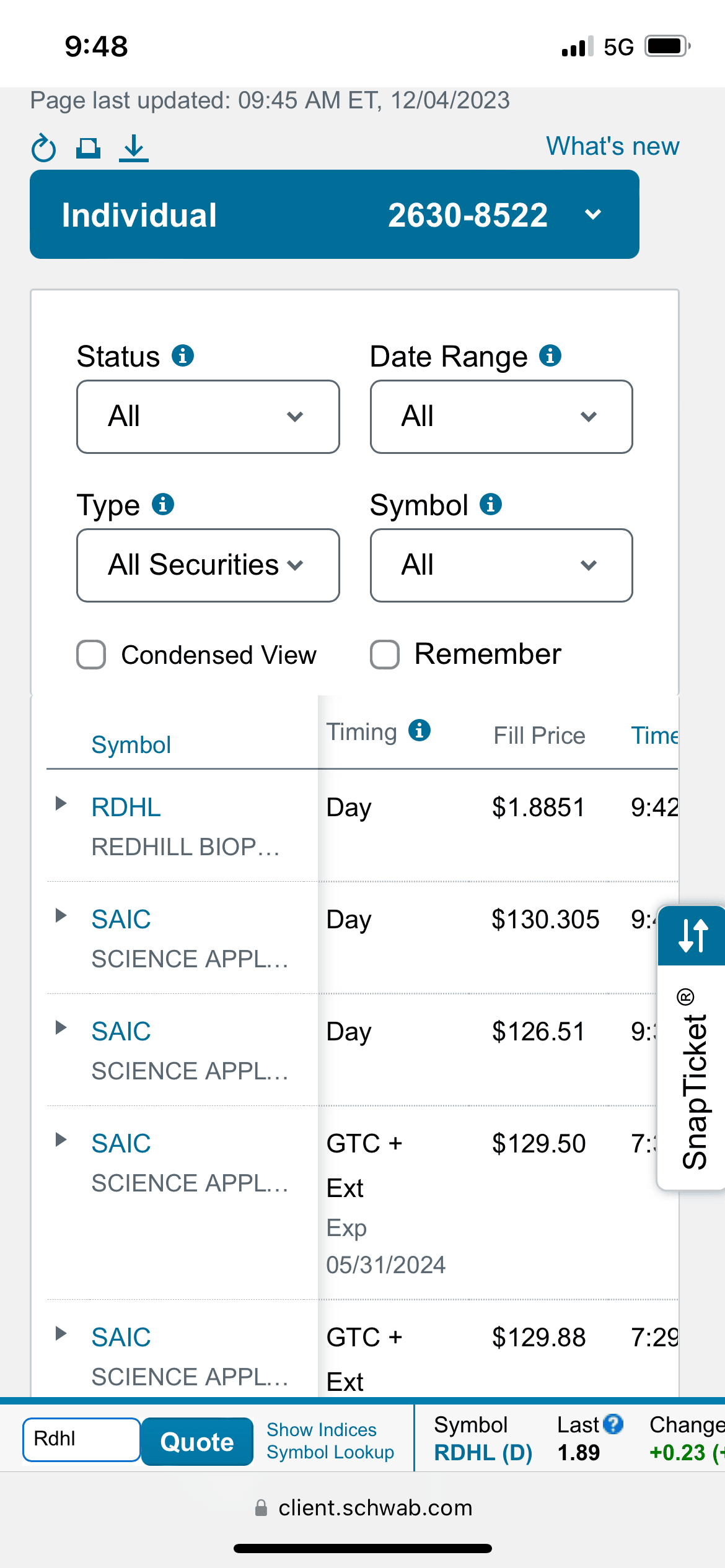Click the download/export icon

(x=134, y=149)
